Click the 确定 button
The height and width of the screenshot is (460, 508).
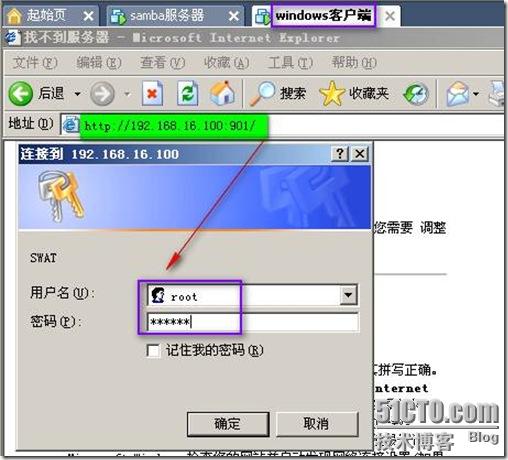coord(228,424)
